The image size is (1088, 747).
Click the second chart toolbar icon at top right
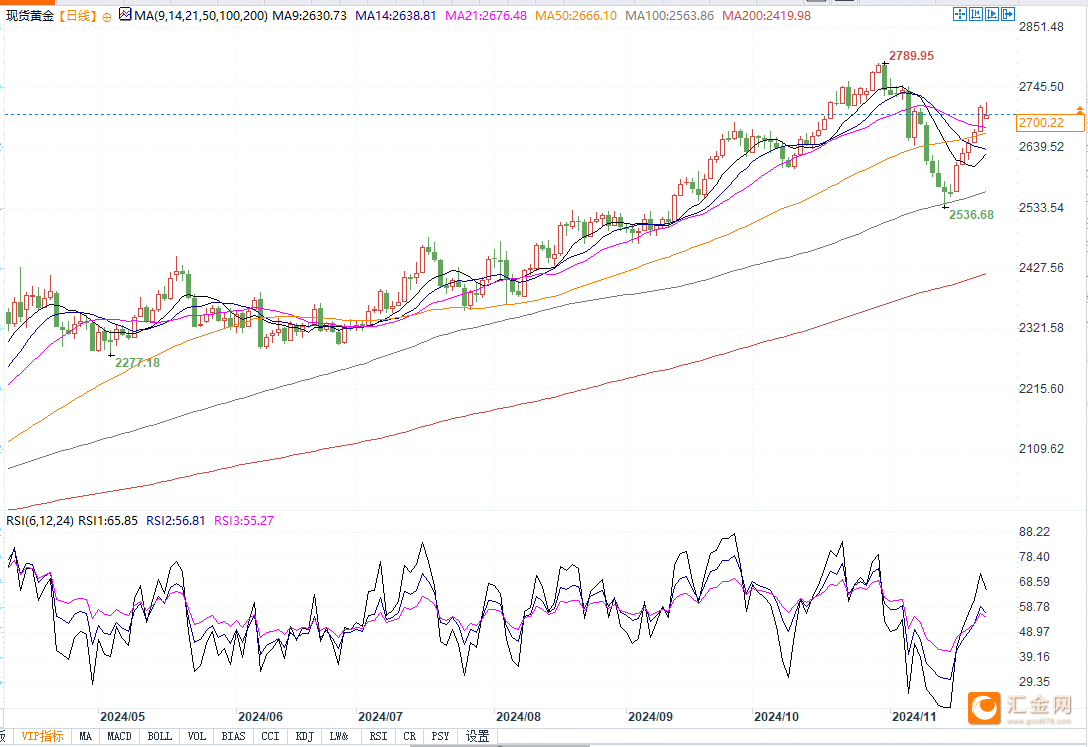point(975,15)
